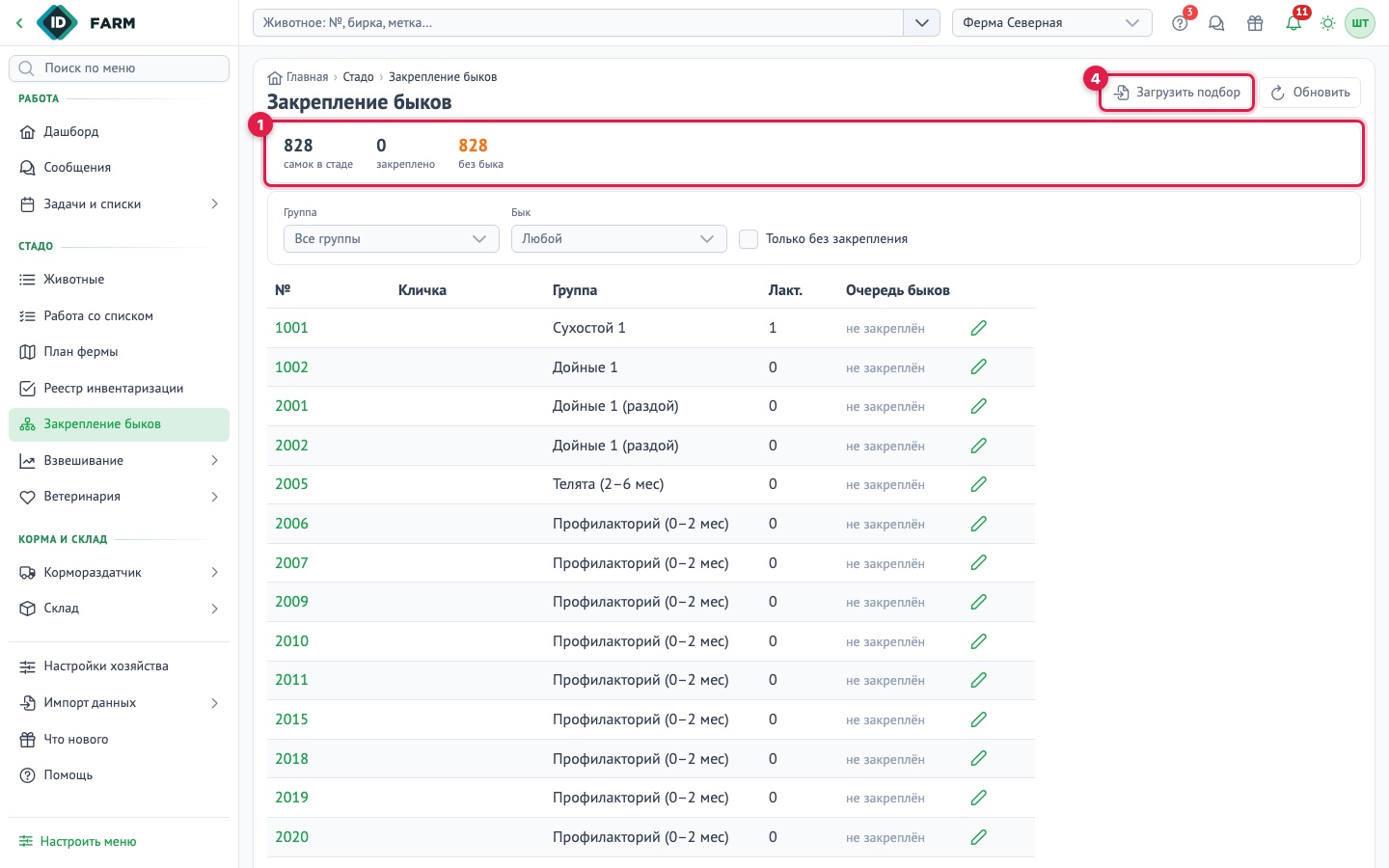The image size is (1389, 868).
Task: Click the edit pencil in row 2001
Action: [x=978, y=406]
